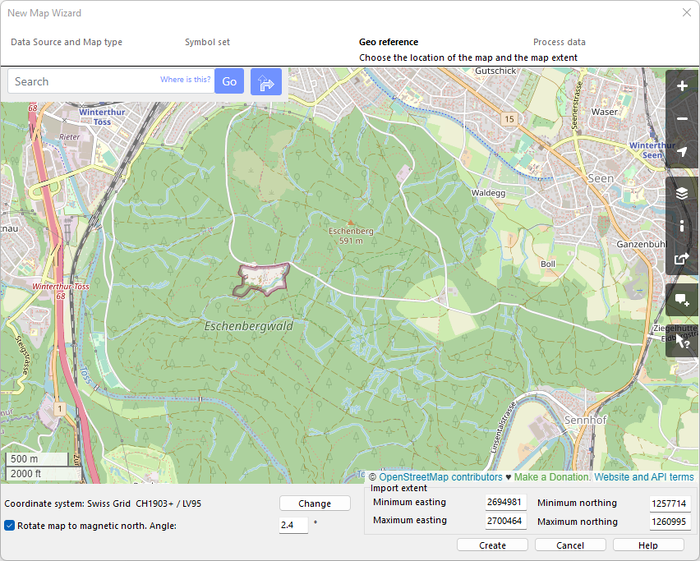This screenshot has width=700, height=561.
Task: Click the Create button
Action: (492, 545)
